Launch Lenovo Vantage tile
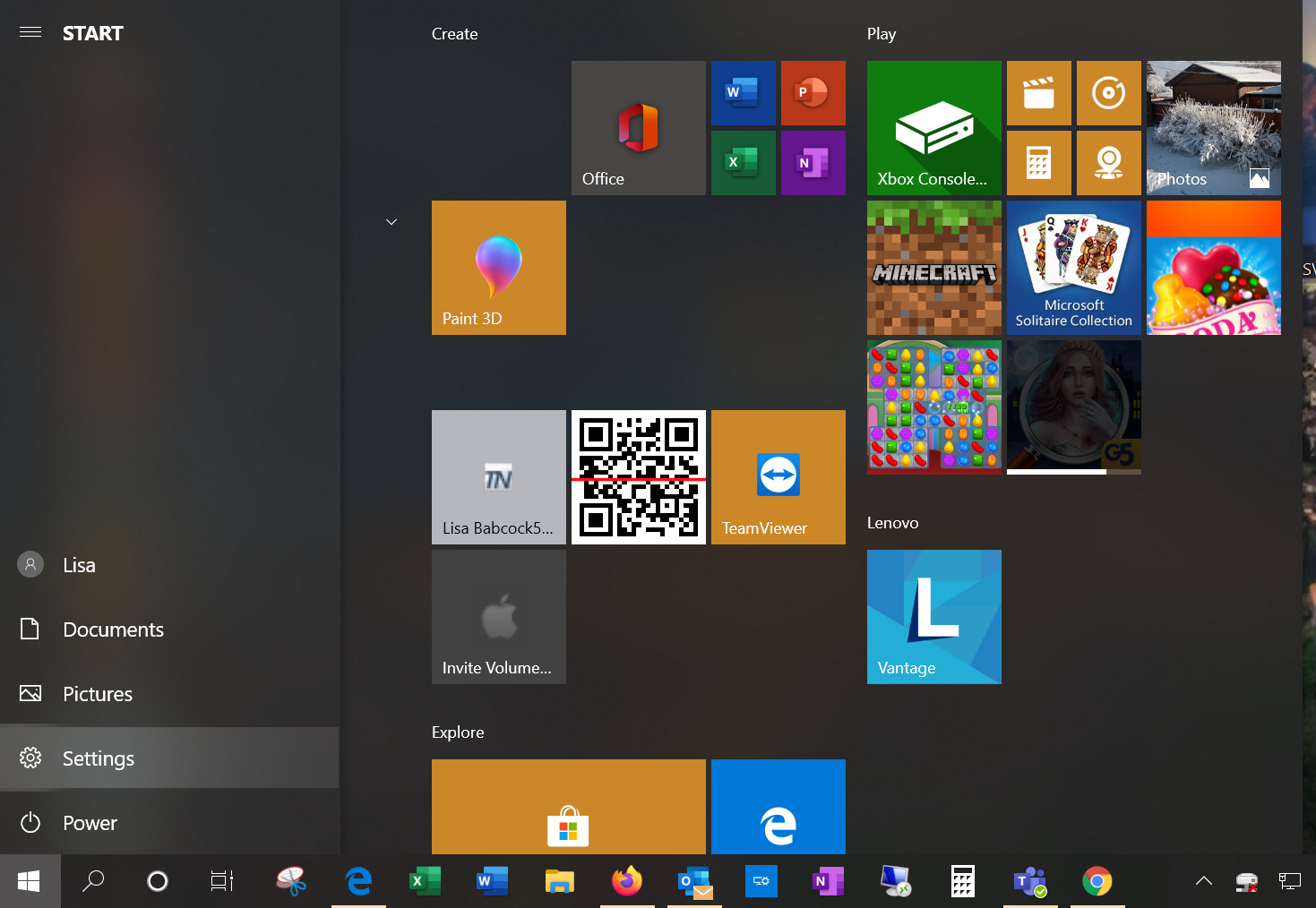This screenshot has height=908, width=1316. click(x=933, y=617)
